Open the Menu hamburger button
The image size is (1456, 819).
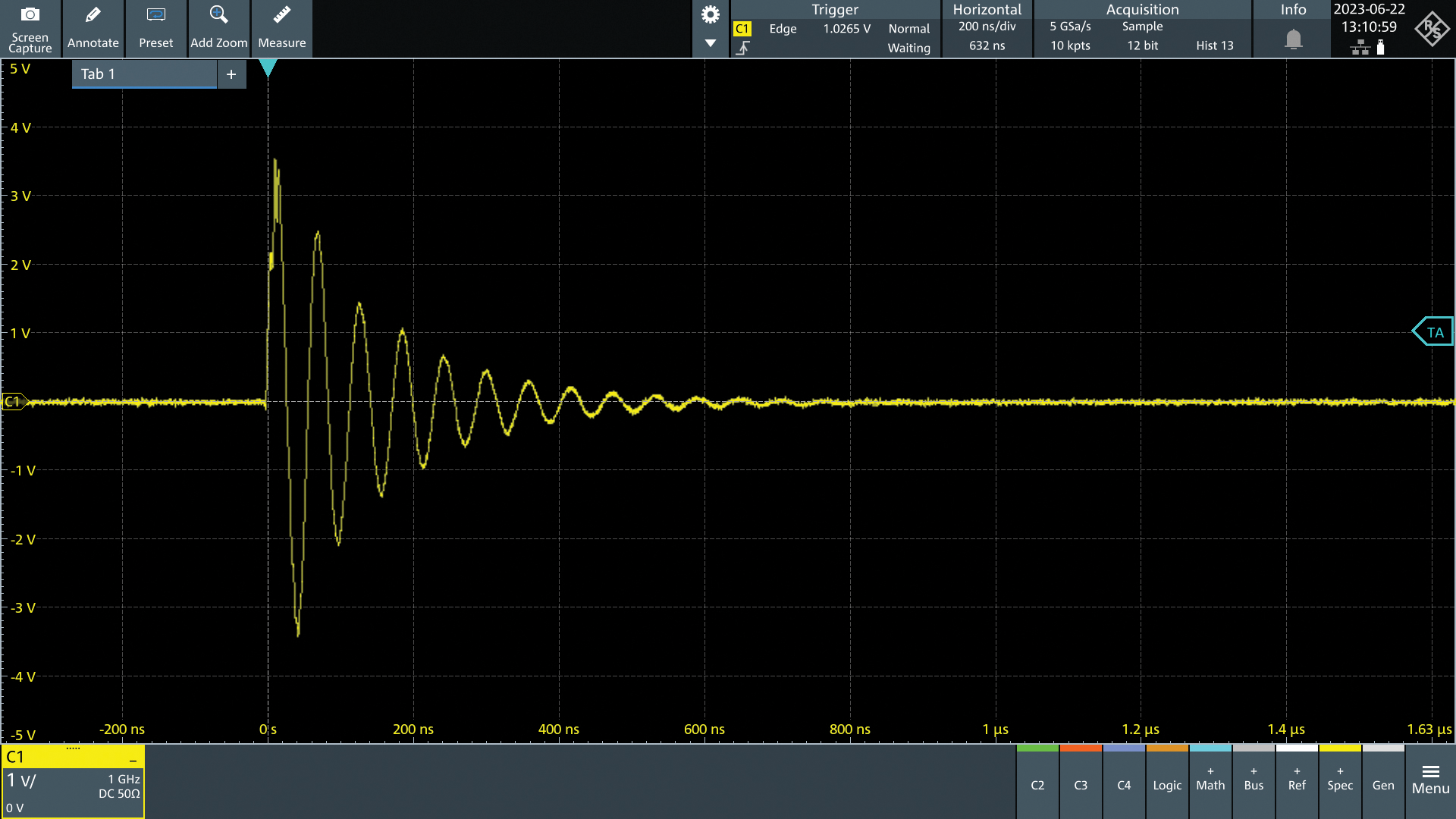pos(1430,780)
